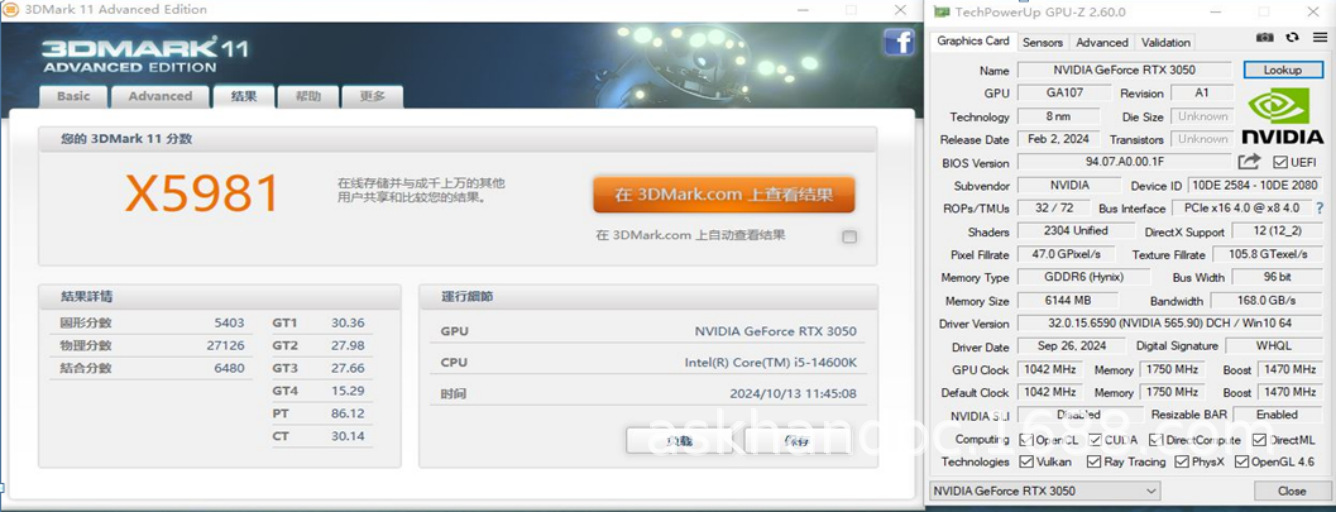Screen dimensions: 1336x512
Task: Click the Lookup button in GPU-Z
Action: click(x=1282, y=70)
